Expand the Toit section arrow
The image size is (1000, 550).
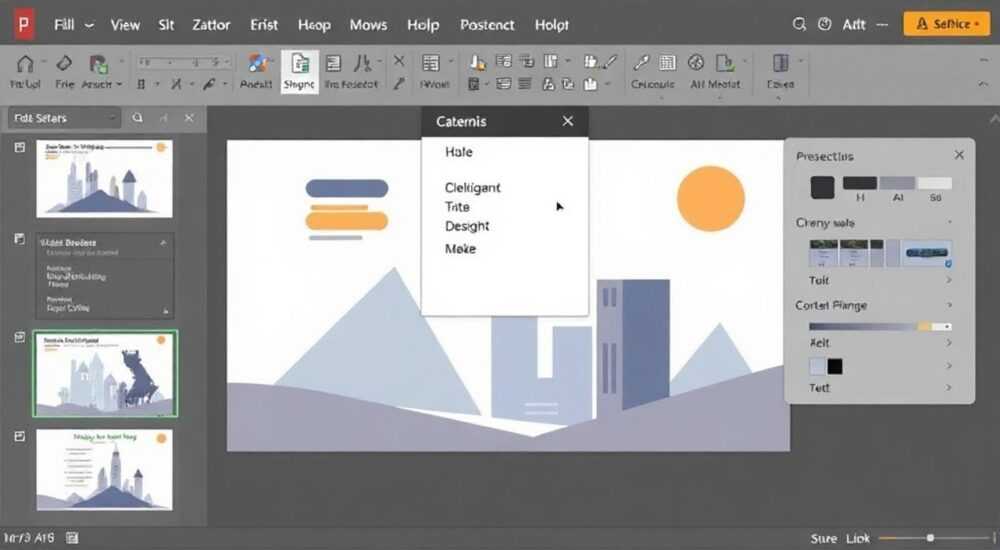point(949,280)
